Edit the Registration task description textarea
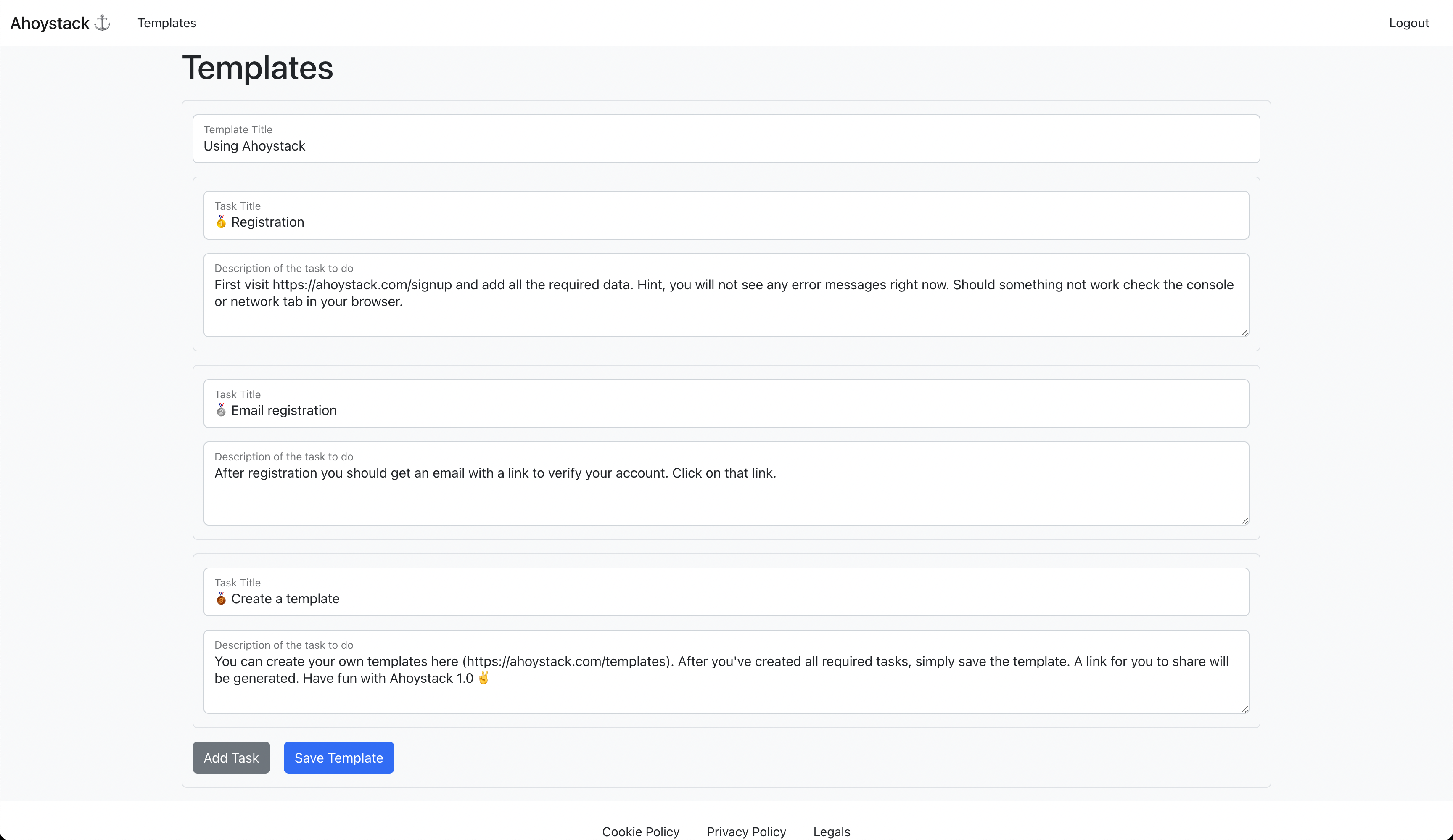Image resolution: width=1453 pixels, height=840 pixels. [726, 295]
